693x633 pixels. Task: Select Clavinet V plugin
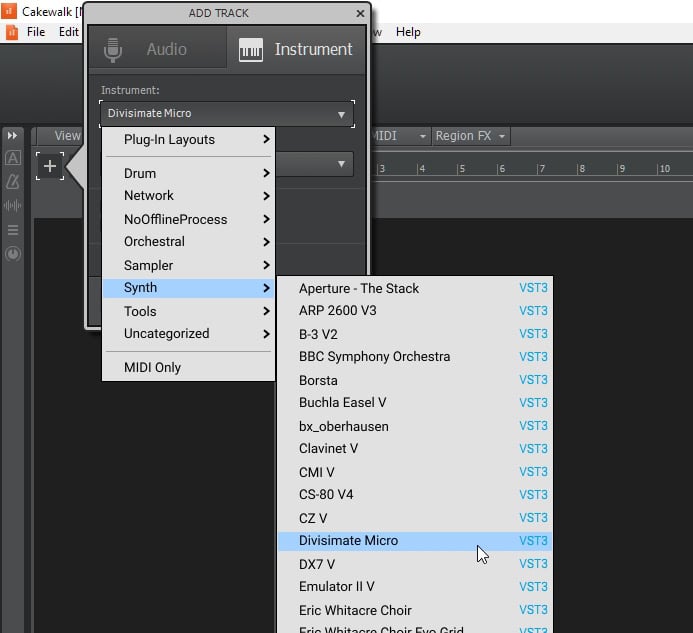click(x=415, y=449)
